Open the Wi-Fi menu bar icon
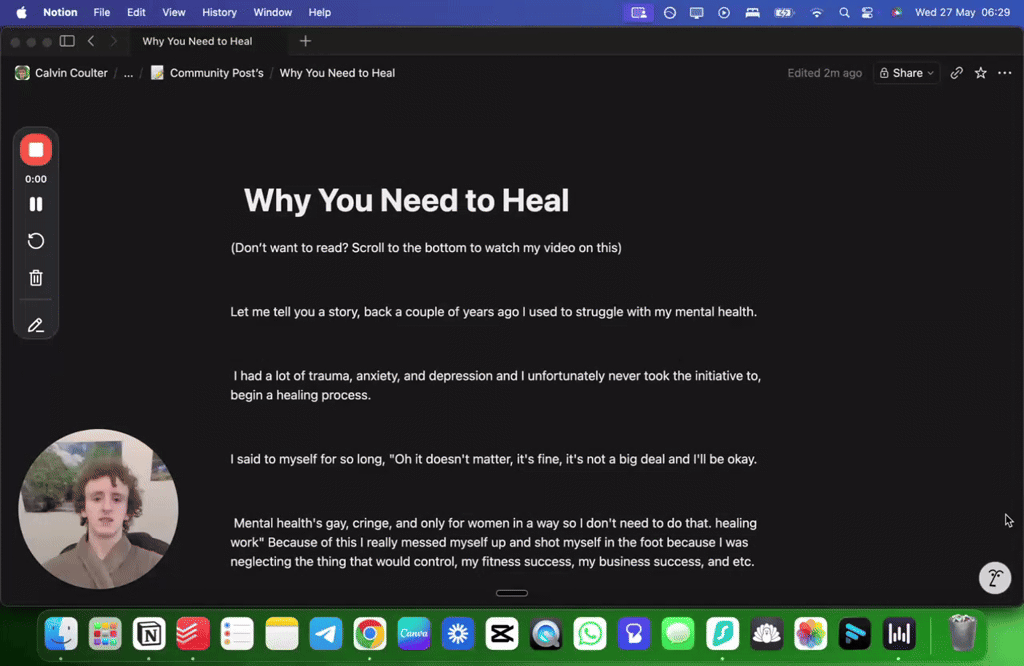The image size is (1024, 666). tap(816, 12)
